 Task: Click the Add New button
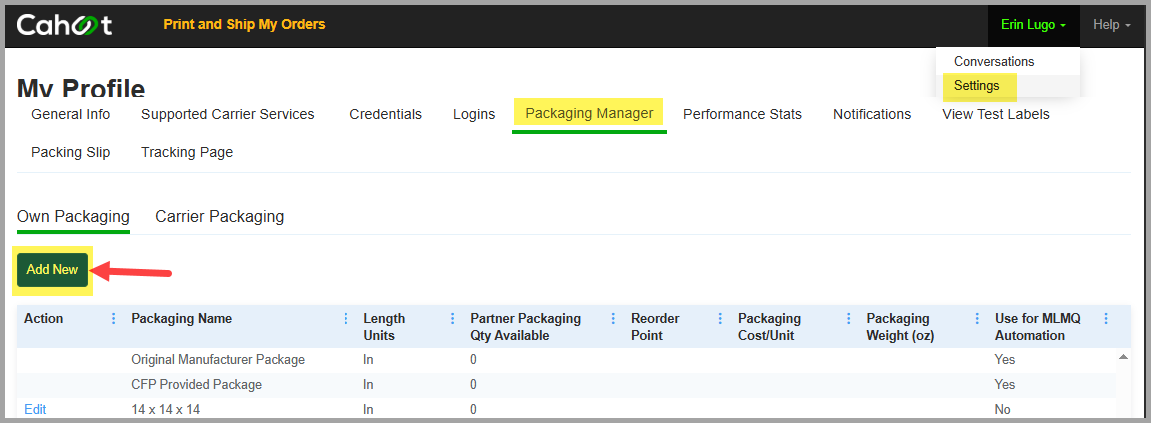point(52,270)
